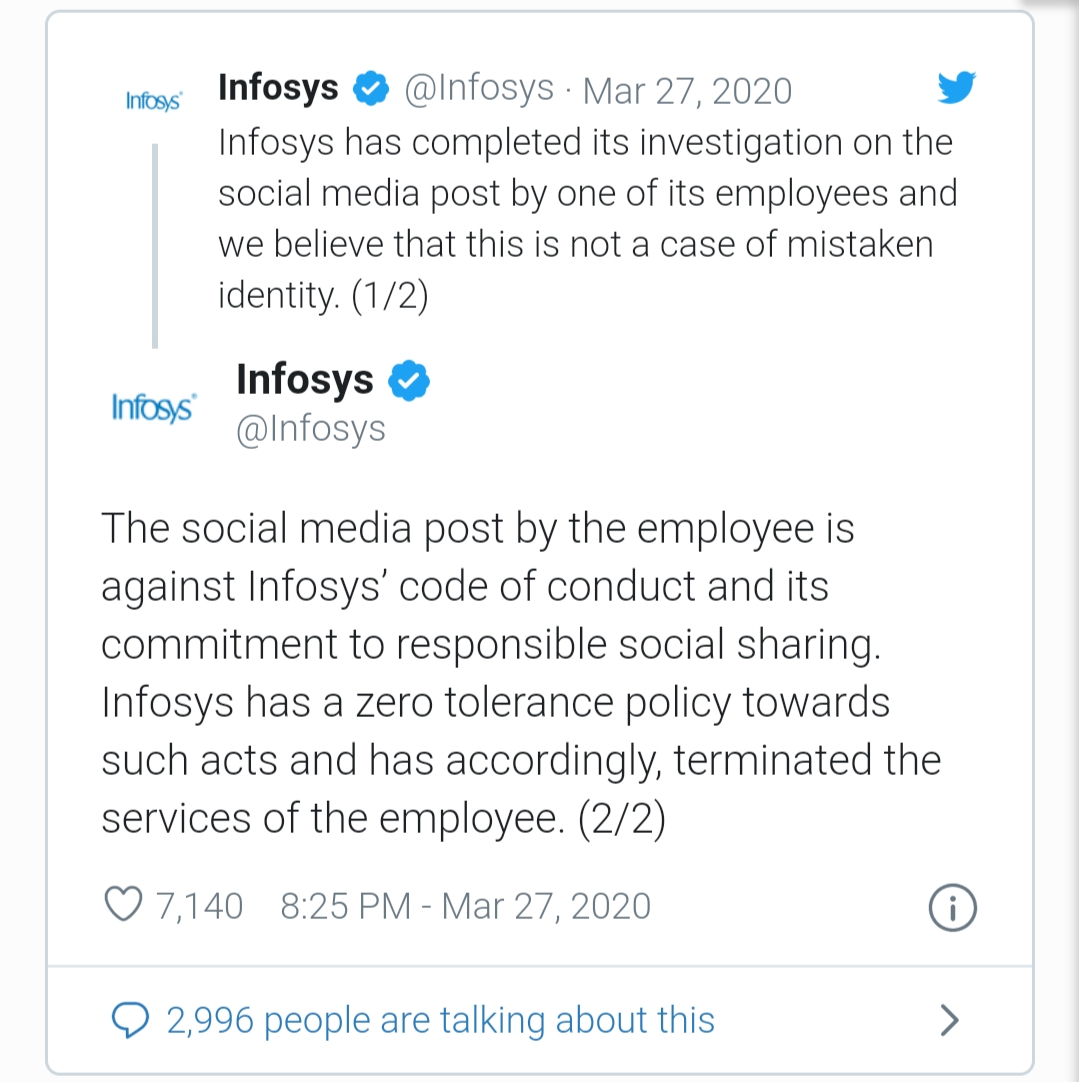The height and width of the screenshot is (1082, 1079).
Task: Click the main tweet text about terminated employee
Action: pyautogui.click(x=520, y=673)
